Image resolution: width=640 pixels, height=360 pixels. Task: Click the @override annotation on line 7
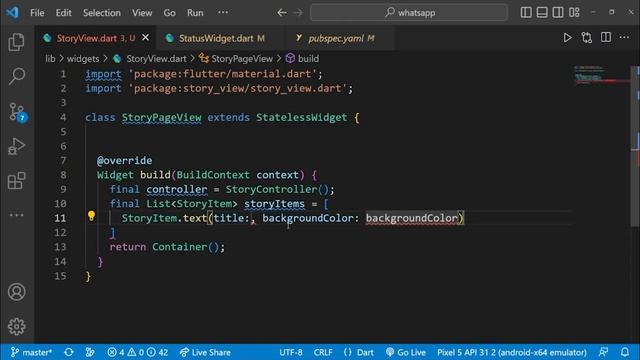124,160
